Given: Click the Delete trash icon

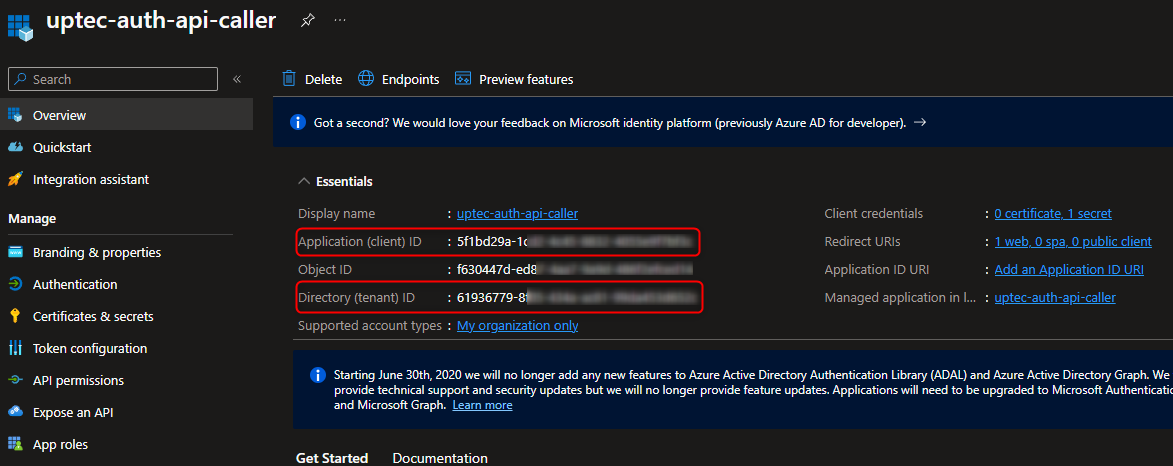Looking at the screenshot, I should click(x=289, y=79).
